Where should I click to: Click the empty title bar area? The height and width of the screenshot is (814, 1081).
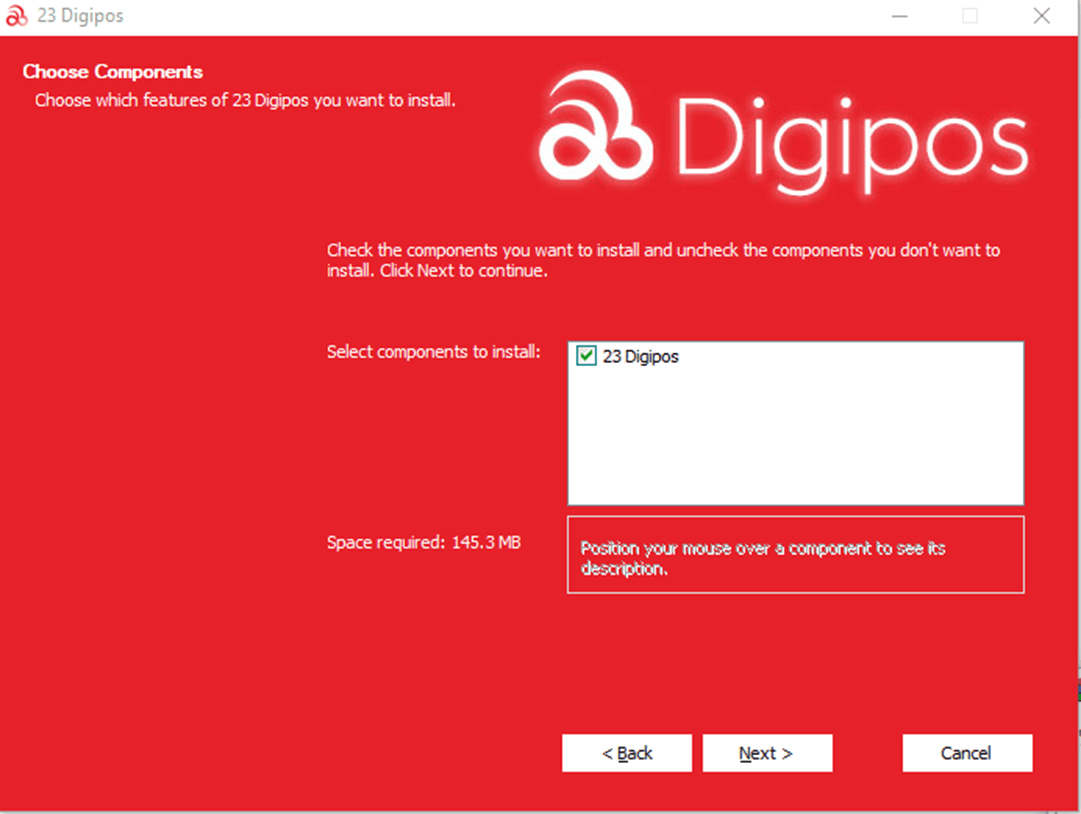click(x=500, y=17)
